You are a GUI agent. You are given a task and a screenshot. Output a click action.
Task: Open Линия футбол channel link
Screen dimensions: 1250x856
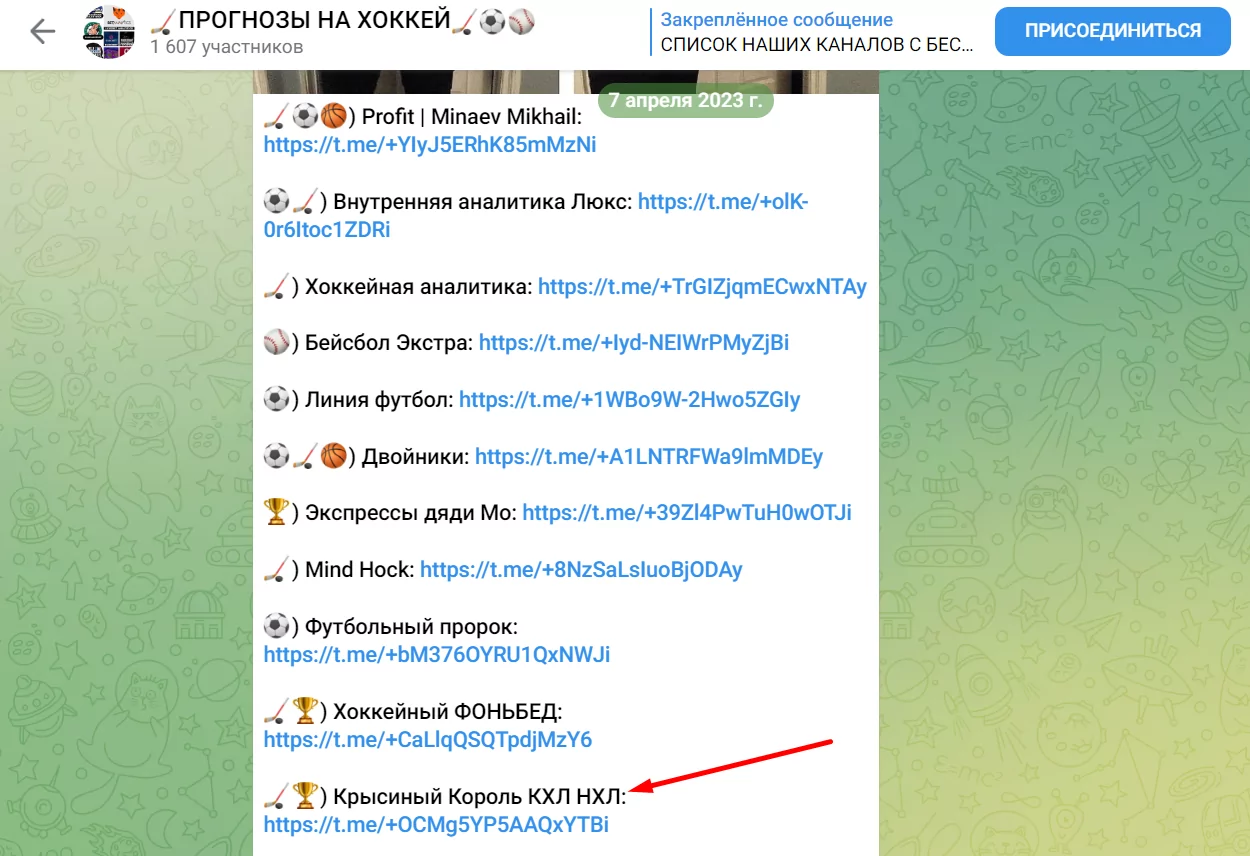[x=630, y=400]
